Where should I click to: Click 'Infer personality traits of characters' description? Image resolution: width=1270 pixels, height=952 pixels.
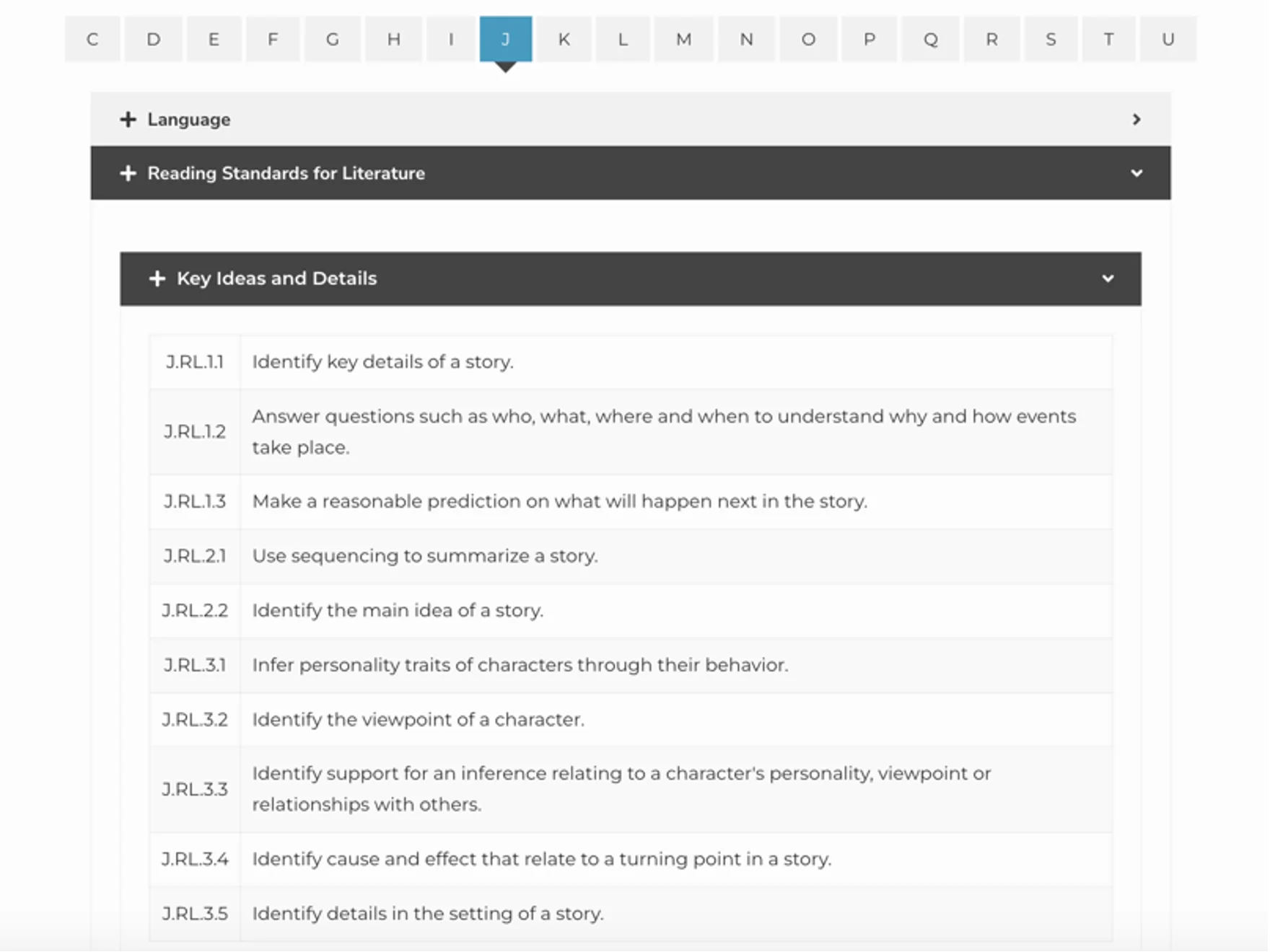[520, 665]
